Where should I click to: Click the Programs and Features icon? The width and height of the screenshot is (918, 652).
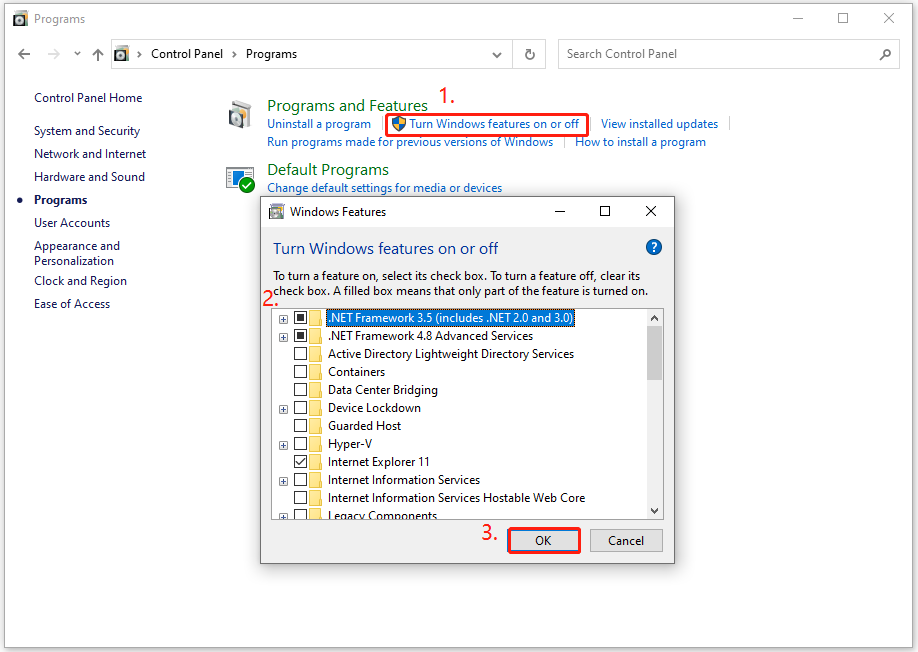click(239, 114)
